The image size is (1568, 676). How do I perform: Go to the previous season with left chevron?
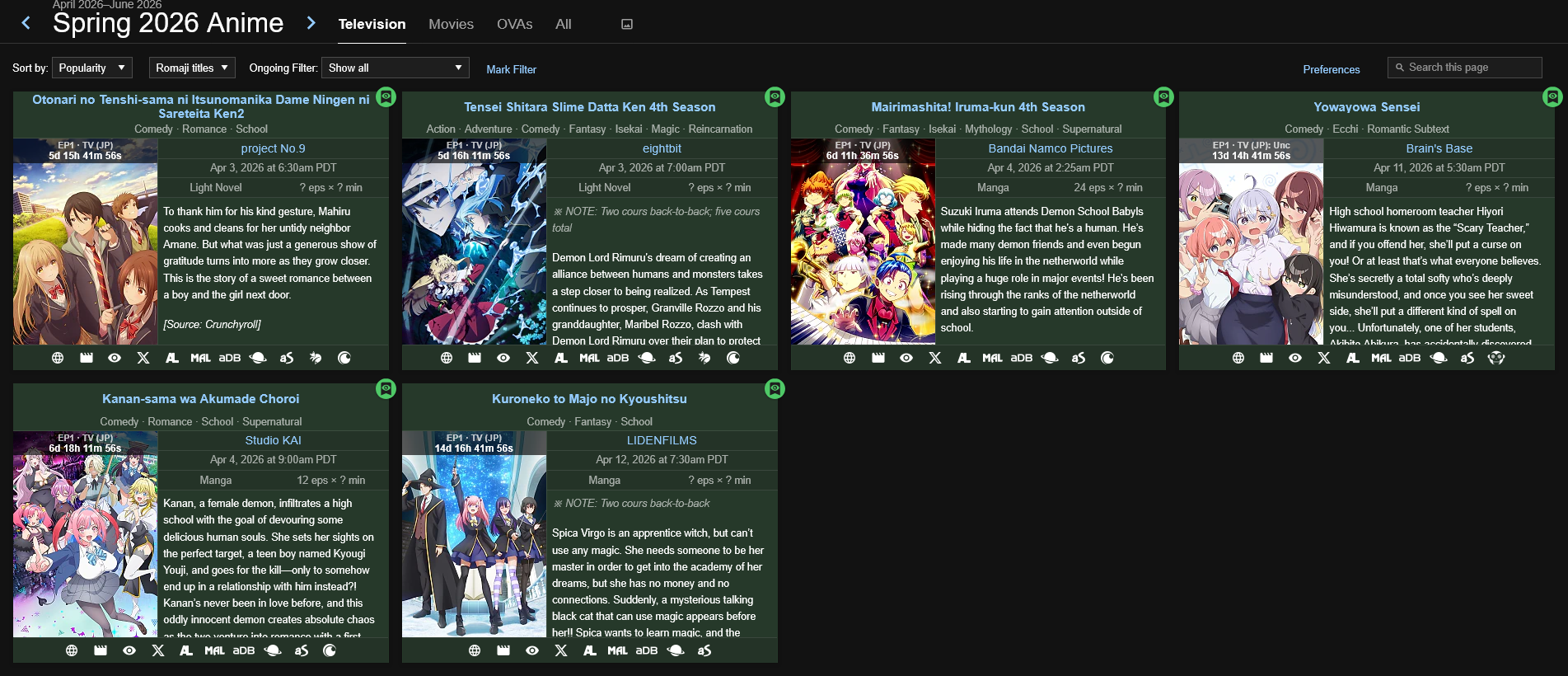tap(26, 23)
